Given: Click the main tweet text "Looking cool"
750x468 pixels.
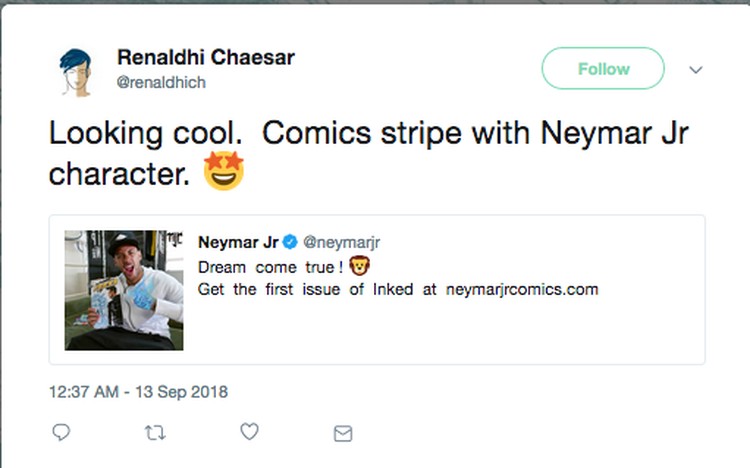Looking at the screenshot, I should coord(145,133).
